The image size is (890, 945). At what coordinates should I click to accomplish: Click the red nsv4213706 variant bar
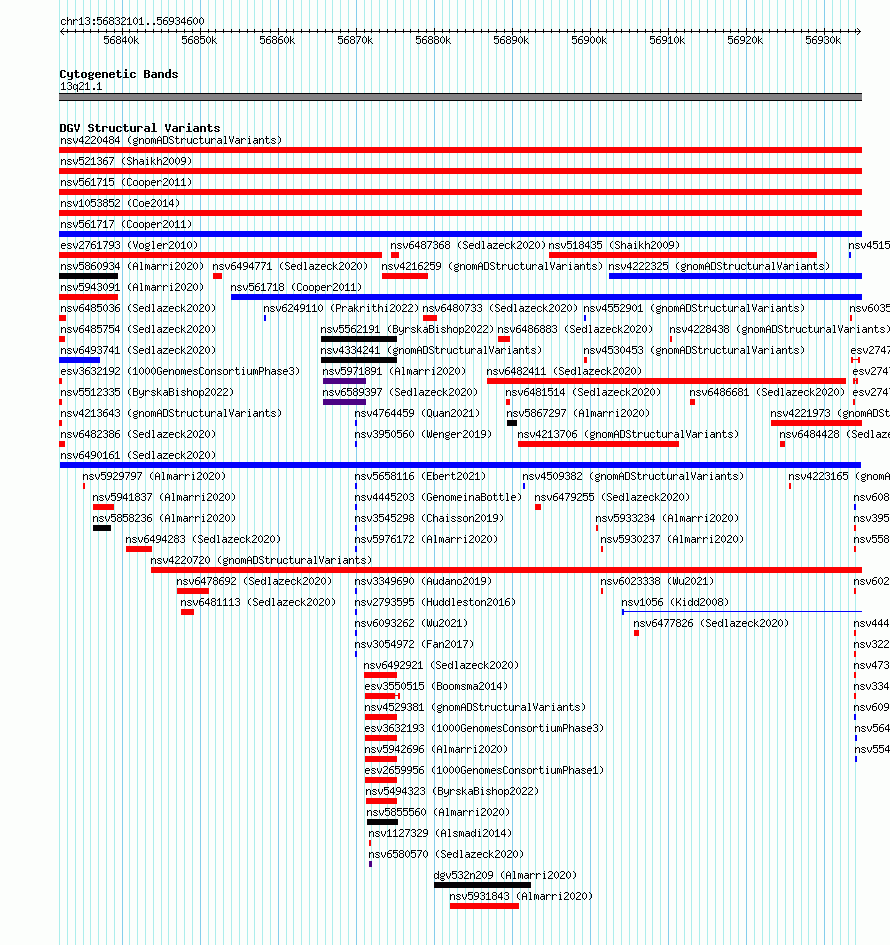(x=598, y=444)
